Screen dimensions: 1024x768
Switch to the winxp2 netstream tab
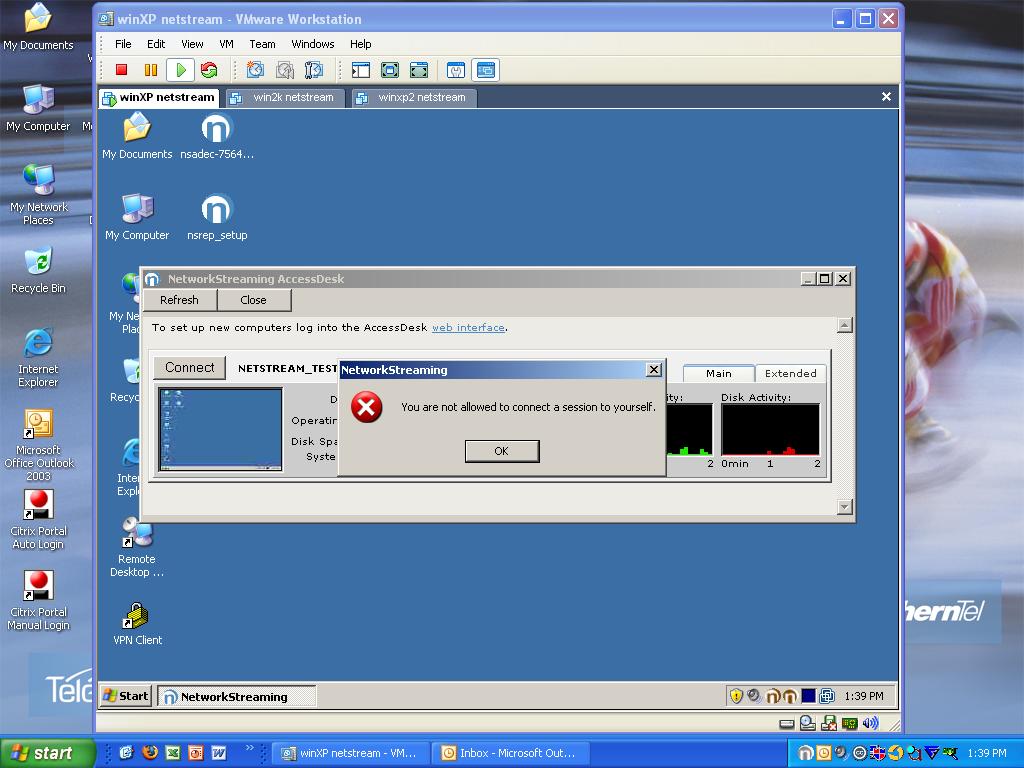(x=414, y=98)
